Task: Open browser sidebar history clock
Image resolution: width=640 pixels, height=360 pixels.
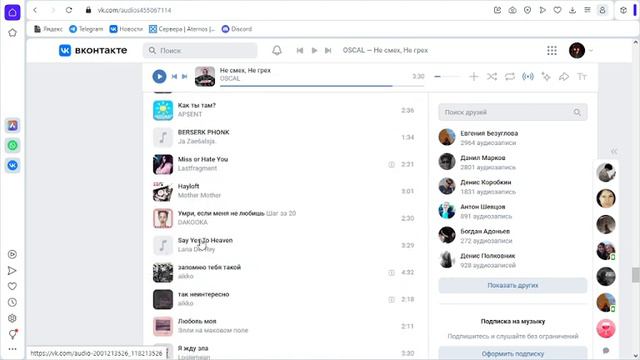Action: point(12,302)
